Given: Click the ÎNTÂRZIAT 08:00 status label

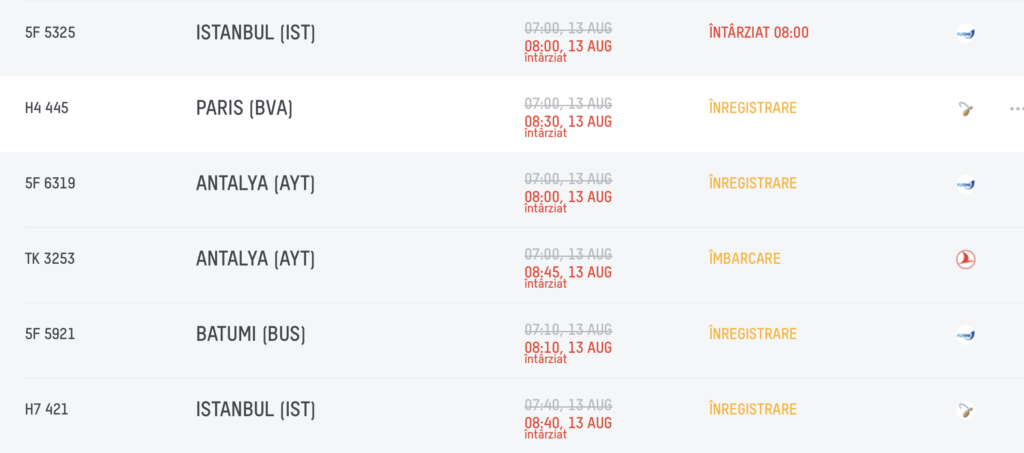Looking at the screenshot, I should 759,33.
